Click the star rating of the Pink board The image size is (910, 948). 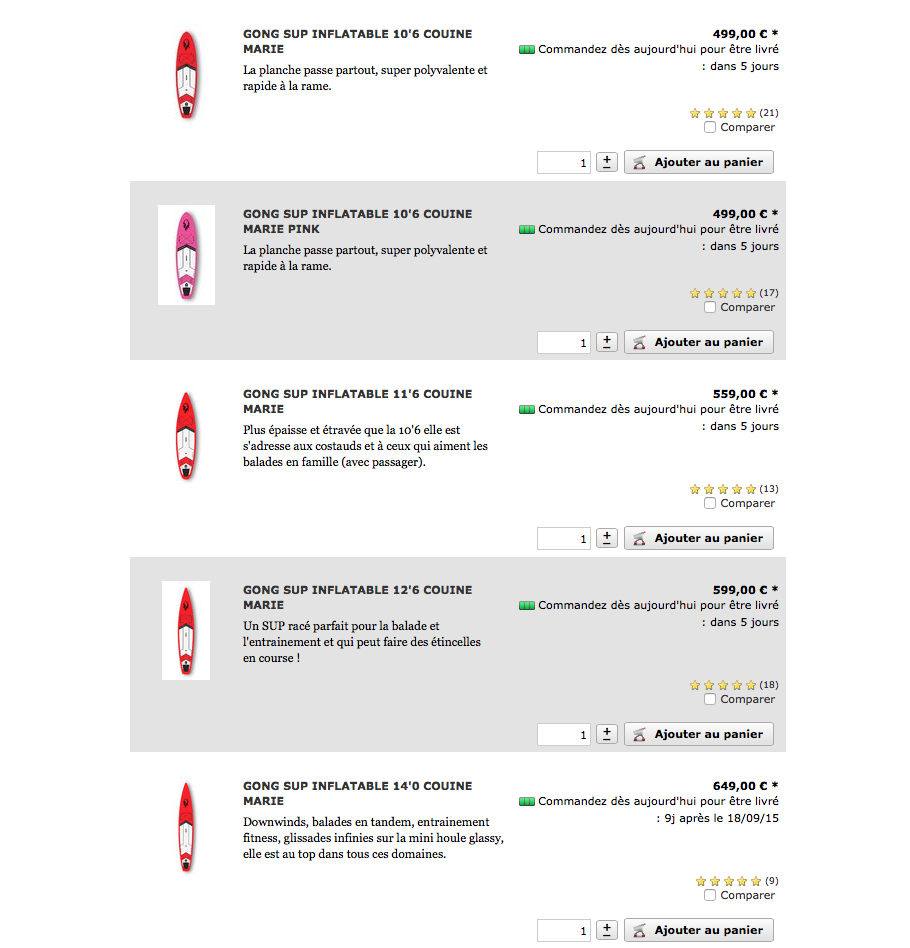pyautogui.click(x=723, y=293)
